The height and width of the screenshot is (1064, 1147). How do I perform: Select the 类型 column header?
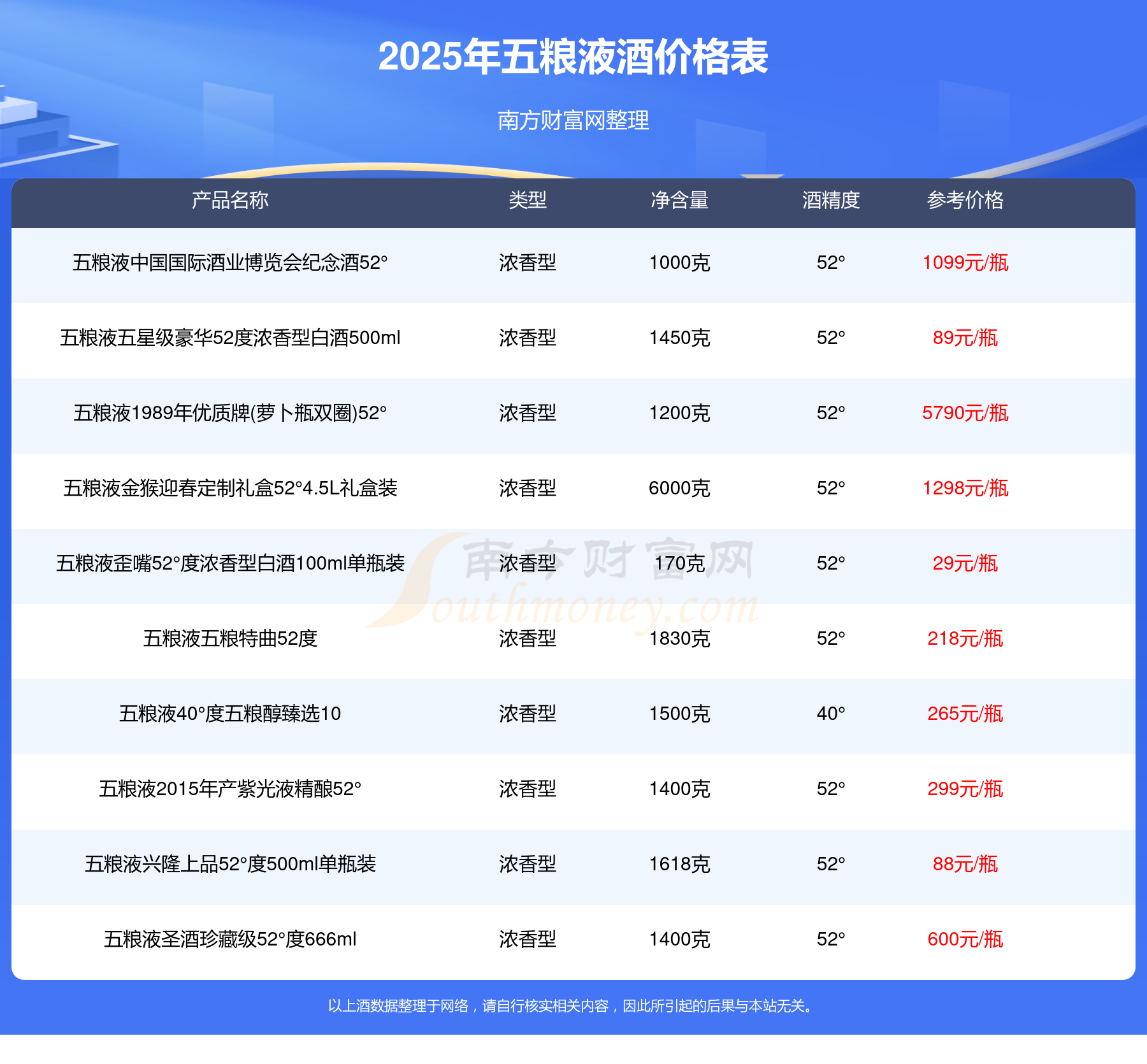(x=528, y=200)
